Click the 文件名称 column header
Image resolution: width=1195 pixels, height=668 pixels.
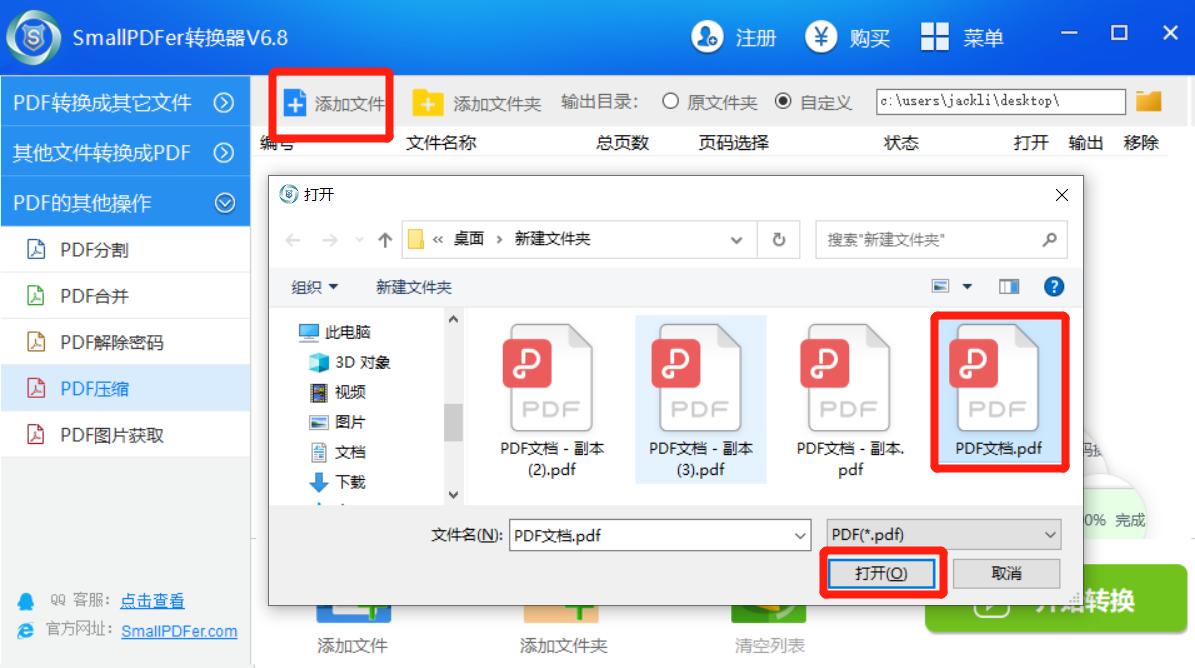[441, 142]
